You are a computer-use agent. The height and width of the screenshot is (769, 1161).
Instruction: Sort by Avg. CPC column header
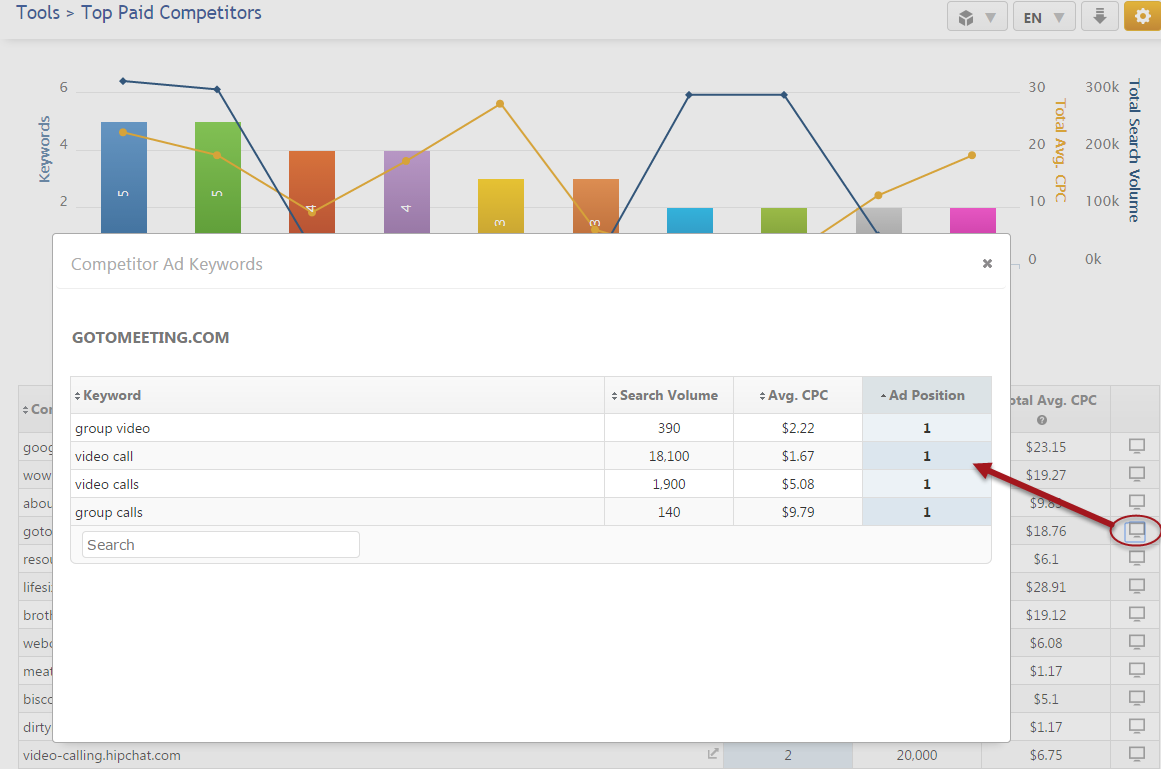click(x=797, y=395)
